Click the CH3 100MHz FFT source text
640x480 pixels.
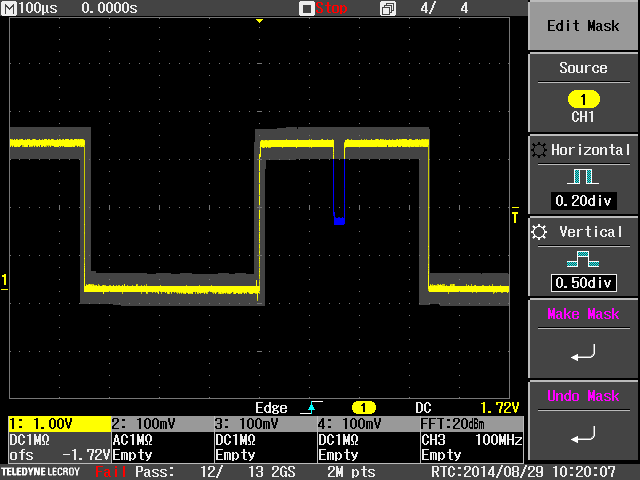(472, 440)
